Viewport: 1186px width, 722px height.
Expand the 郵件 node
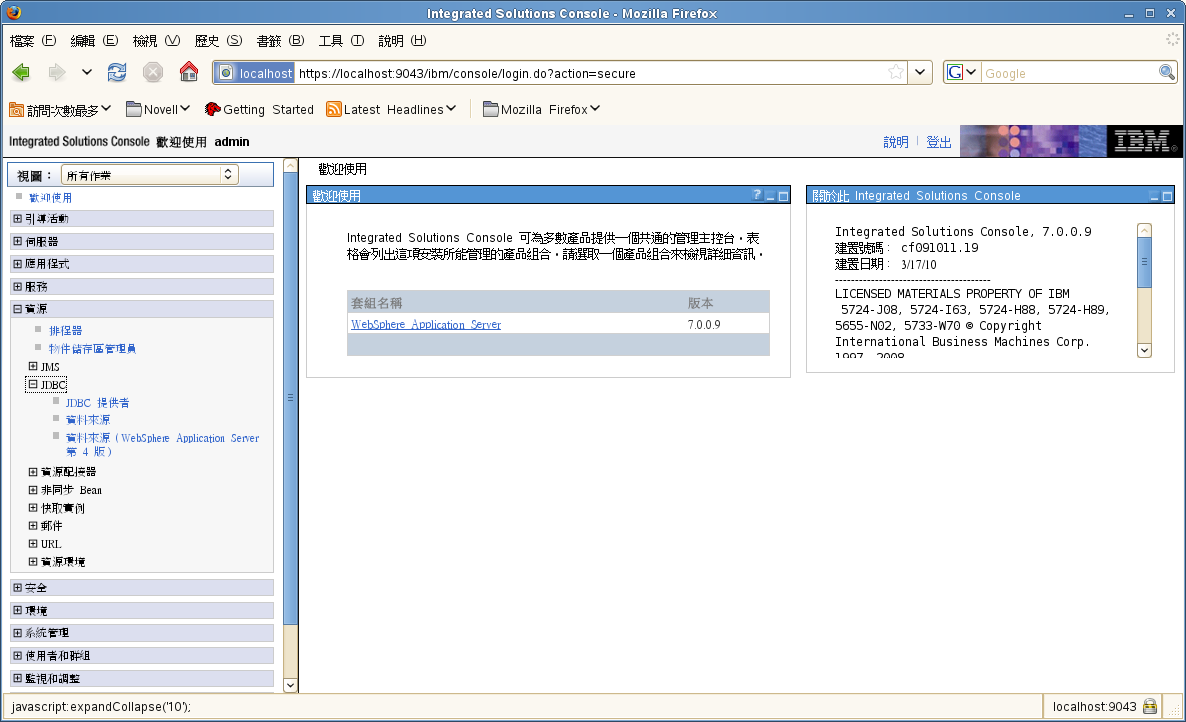(x=33, y=526)
